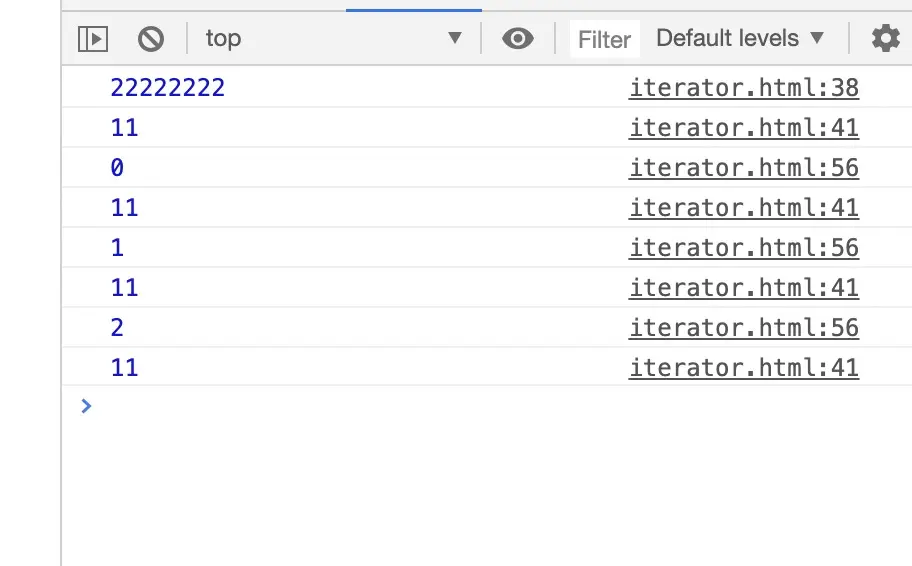Screen dimensions: 912x566
Task: Toggle the console sidebar panel icon
Action: click(x=93, y=39)
